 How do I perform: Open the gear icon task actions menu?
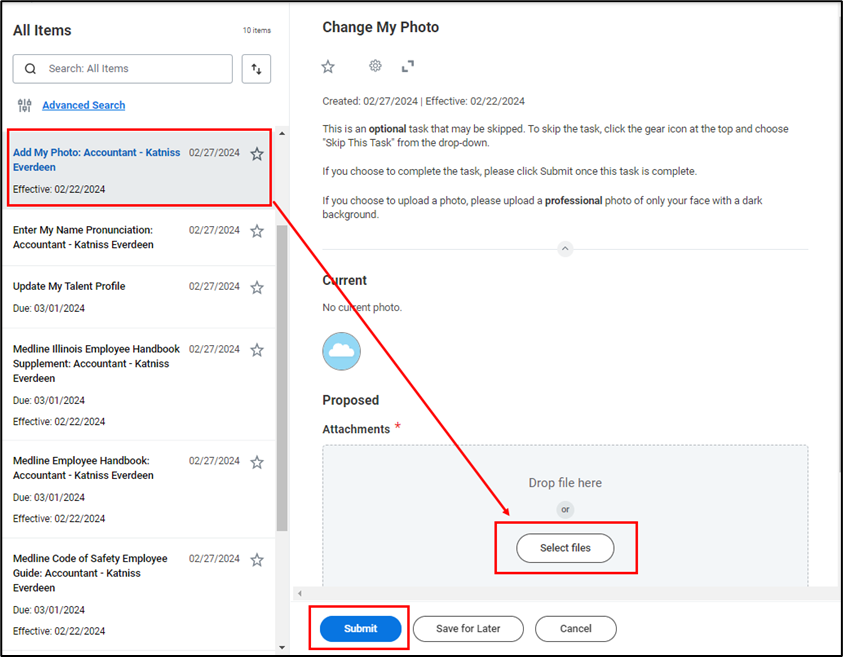coord(375,66)
